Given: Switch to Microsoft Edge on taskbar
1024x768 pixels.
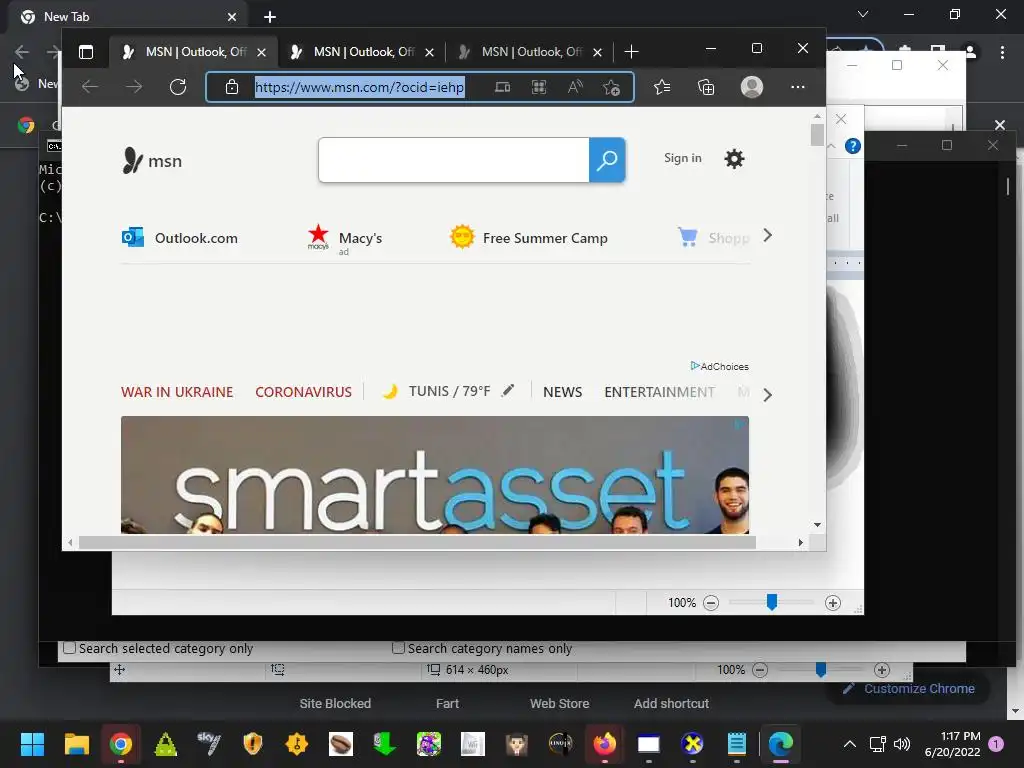Looking at the screenshot, I should pos(780,744).
